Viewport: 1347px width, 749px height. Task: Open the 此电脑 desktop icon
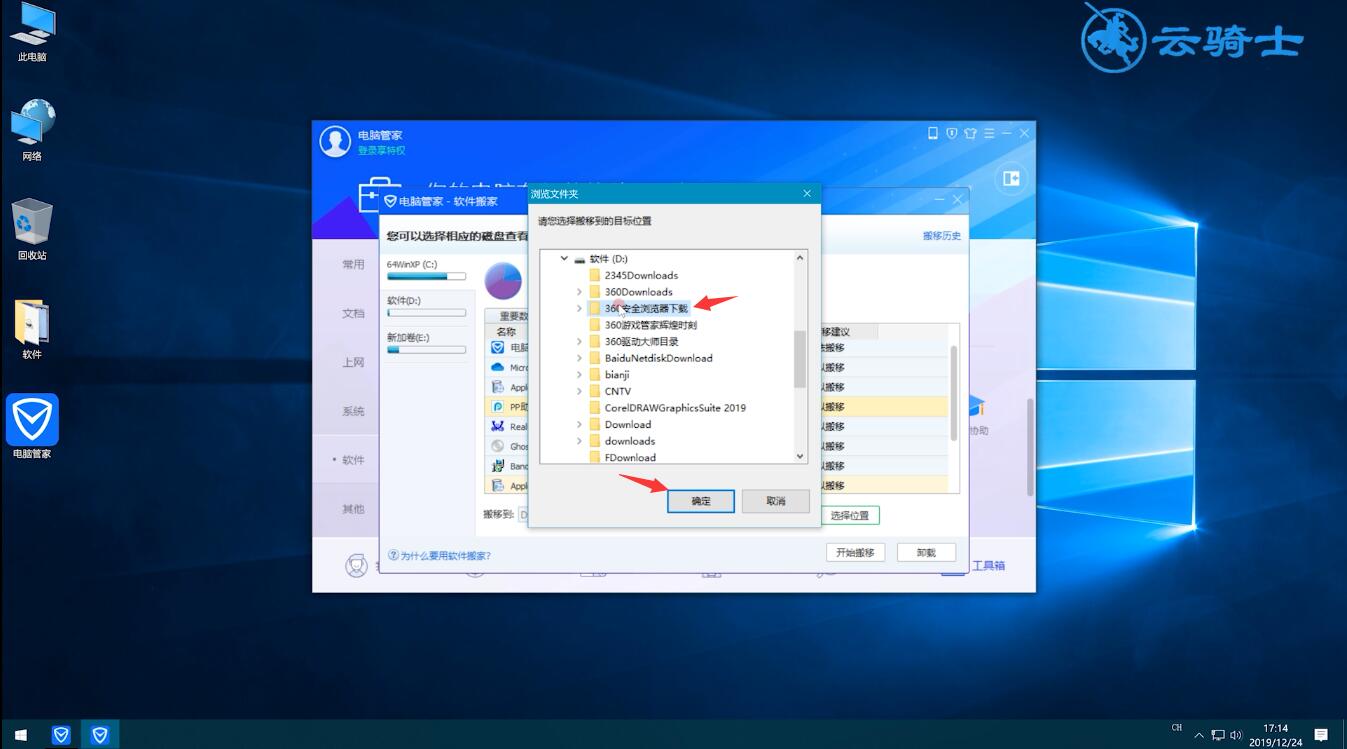(x=32, y=33)
